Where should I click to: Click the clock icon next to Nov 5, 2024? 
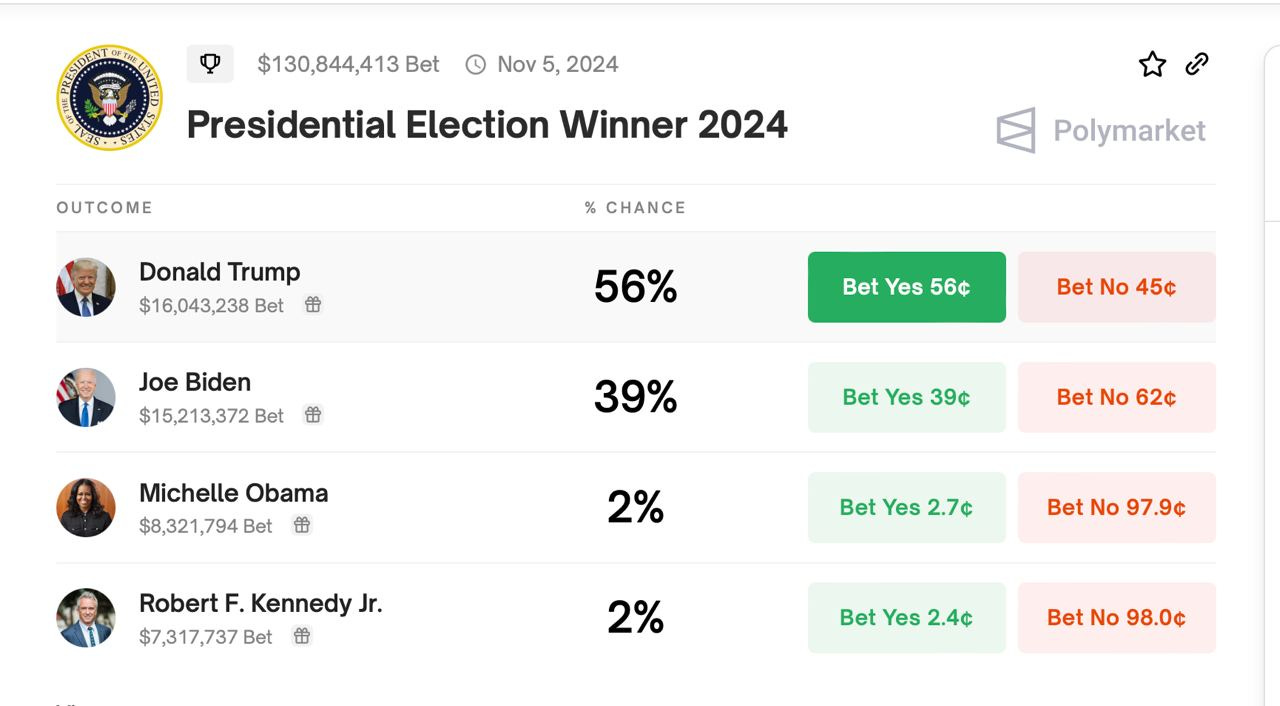476,65
